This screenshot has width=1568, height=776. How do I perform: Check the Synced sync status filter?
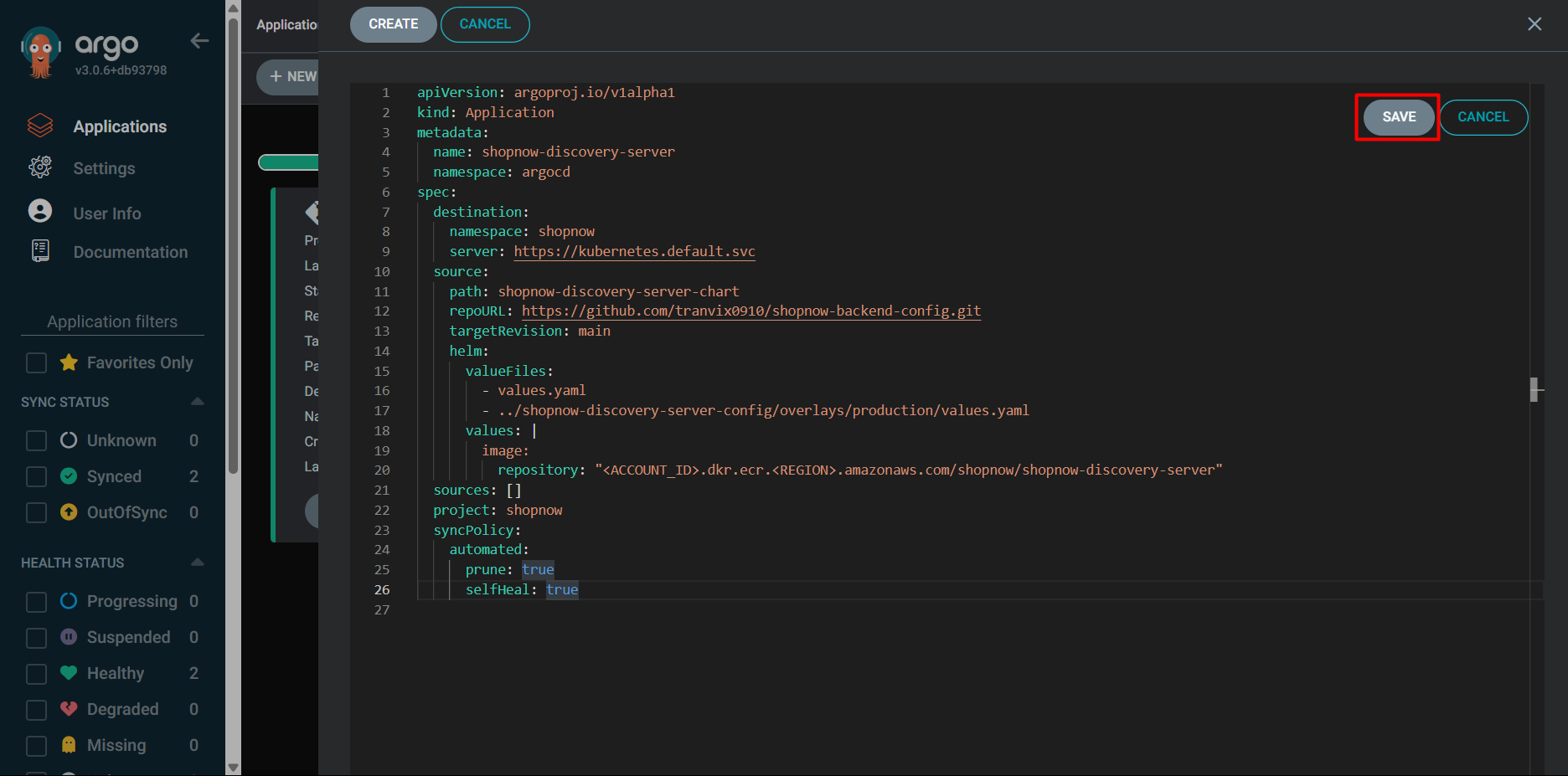(x=36, y=476)
